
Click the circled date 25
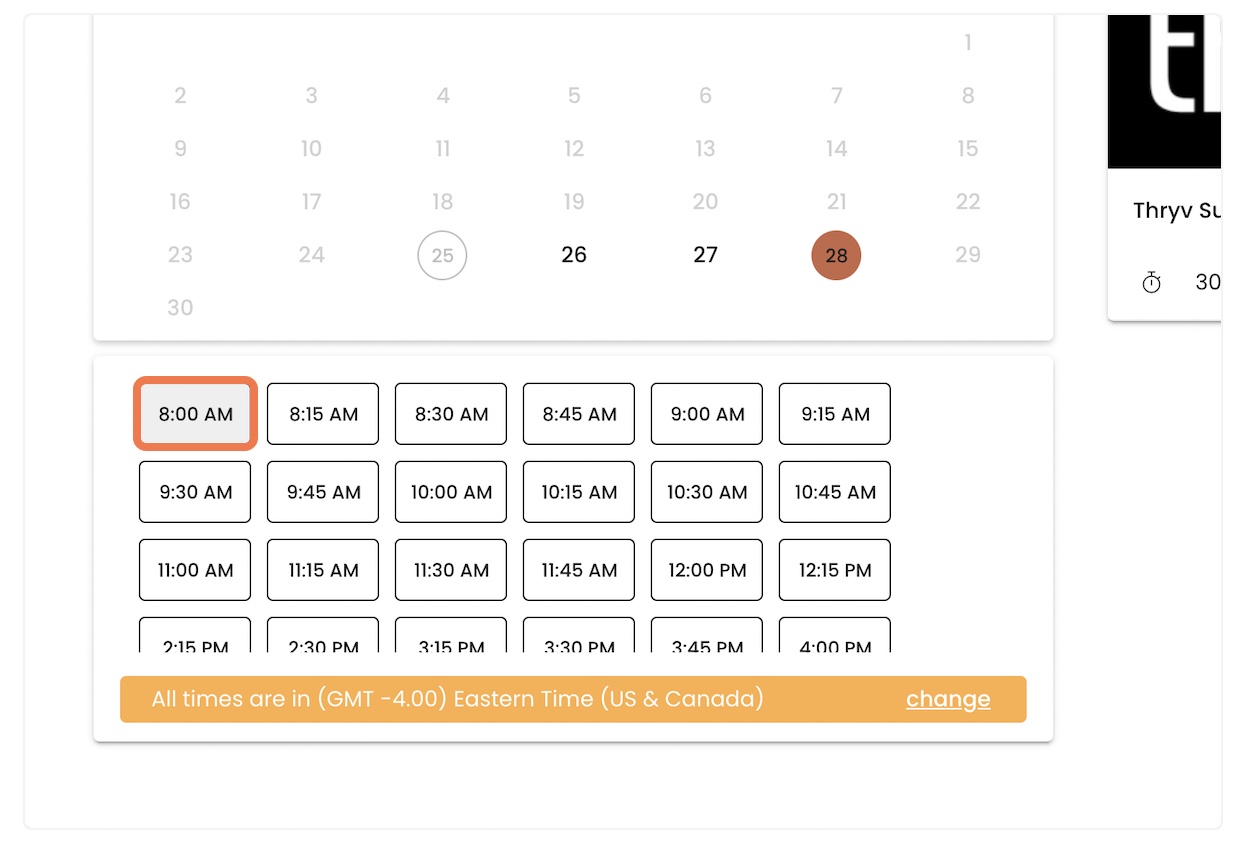tap(442, 255)
